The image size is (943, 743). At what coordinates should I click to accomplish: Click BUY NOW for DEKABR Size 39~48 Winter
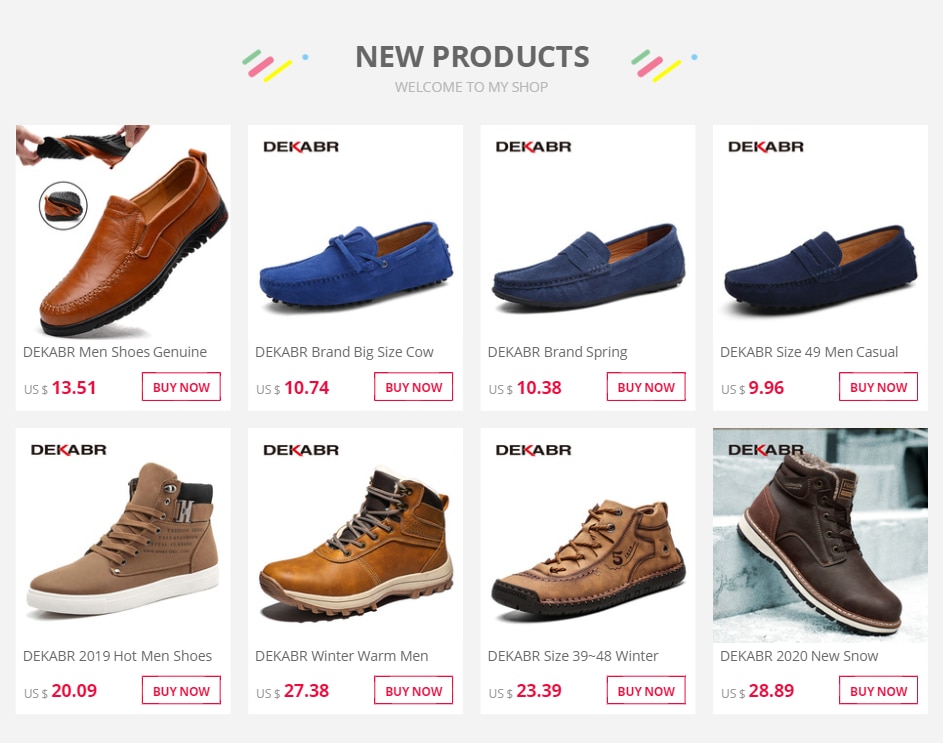(646, 690)
